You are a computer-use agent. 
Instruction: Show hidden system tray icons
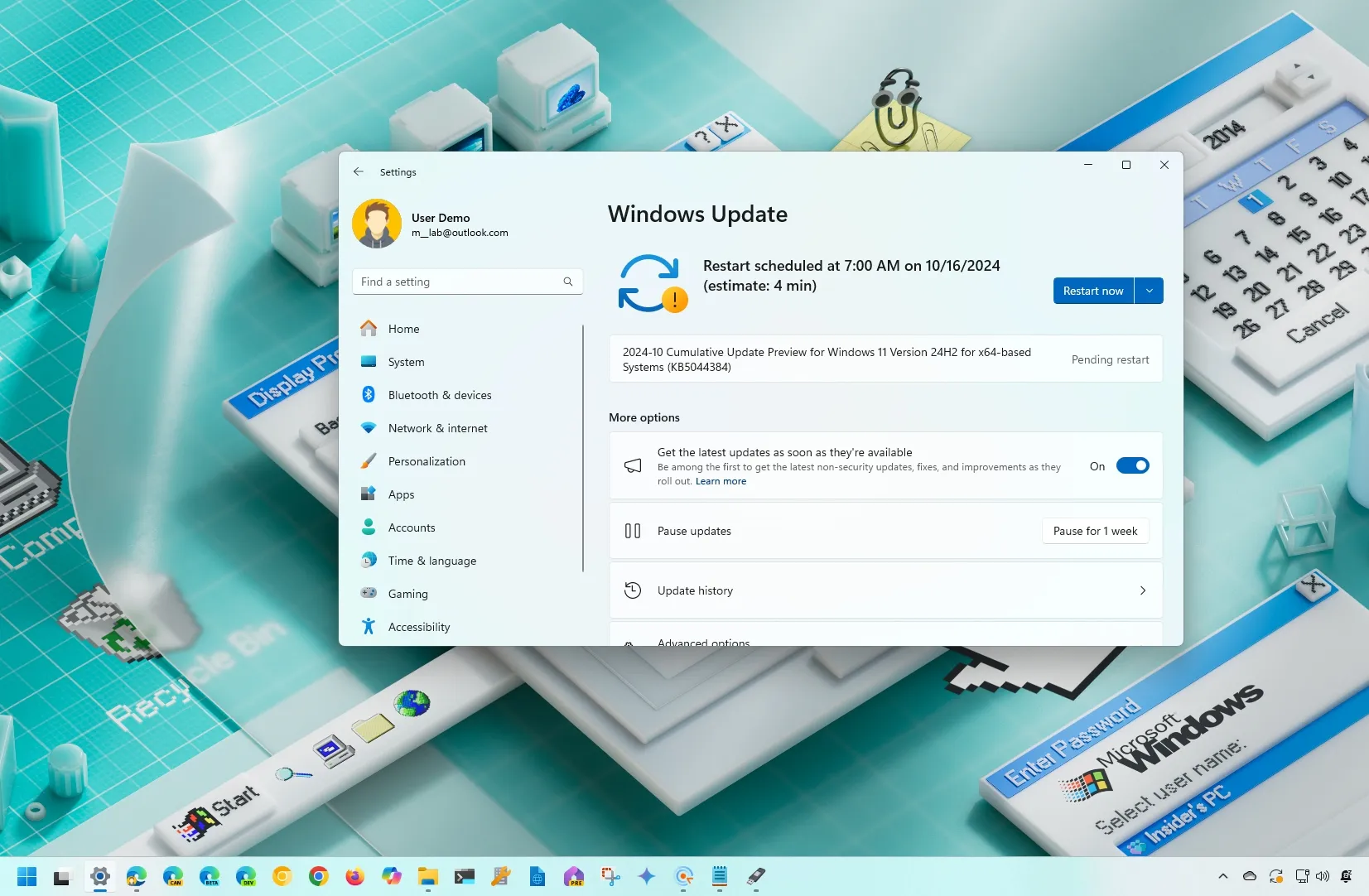pyautogui.click(x=1223, y=876)
